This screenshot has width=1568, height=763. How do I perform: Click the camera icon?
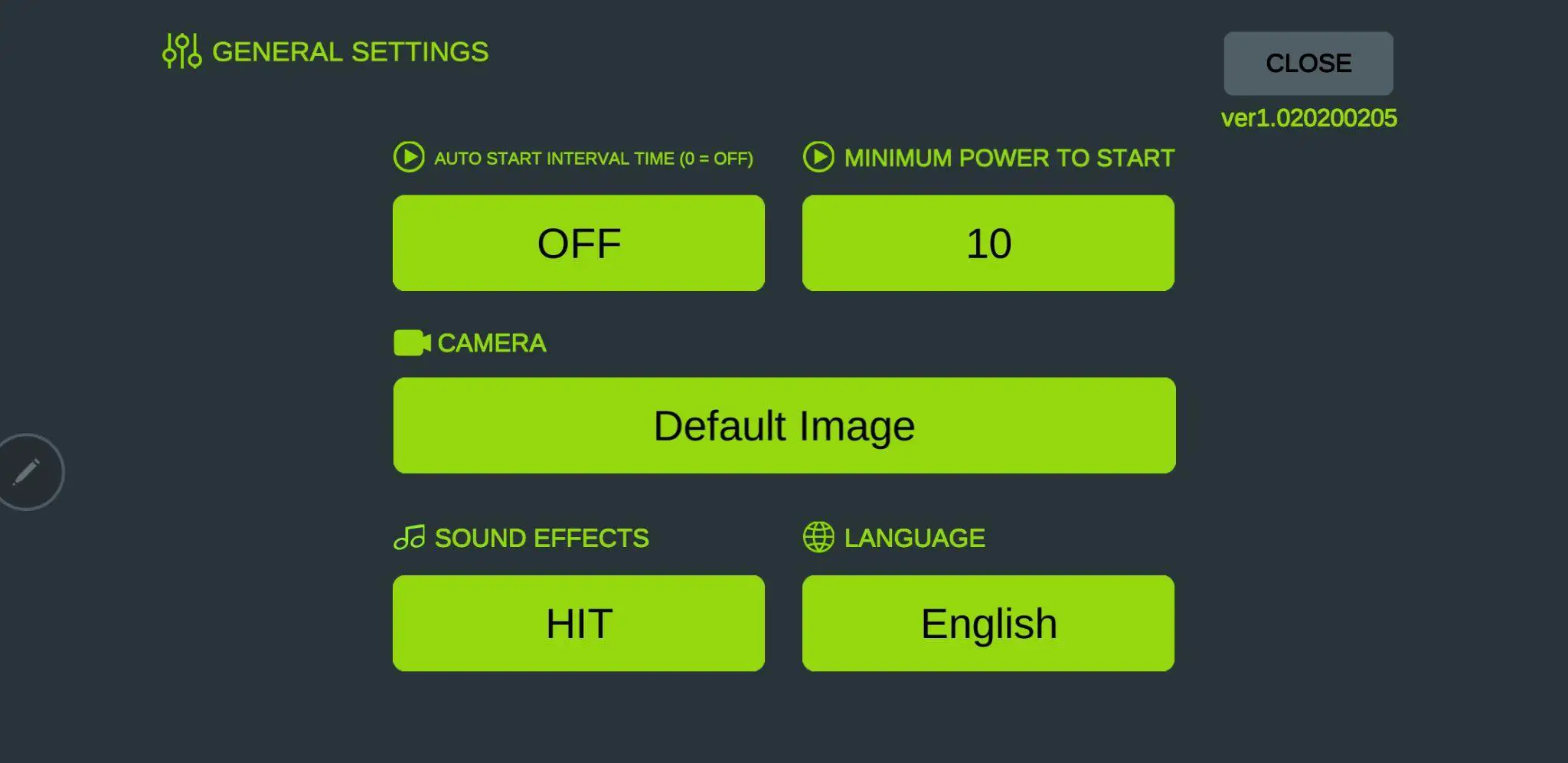pos(412,343)
